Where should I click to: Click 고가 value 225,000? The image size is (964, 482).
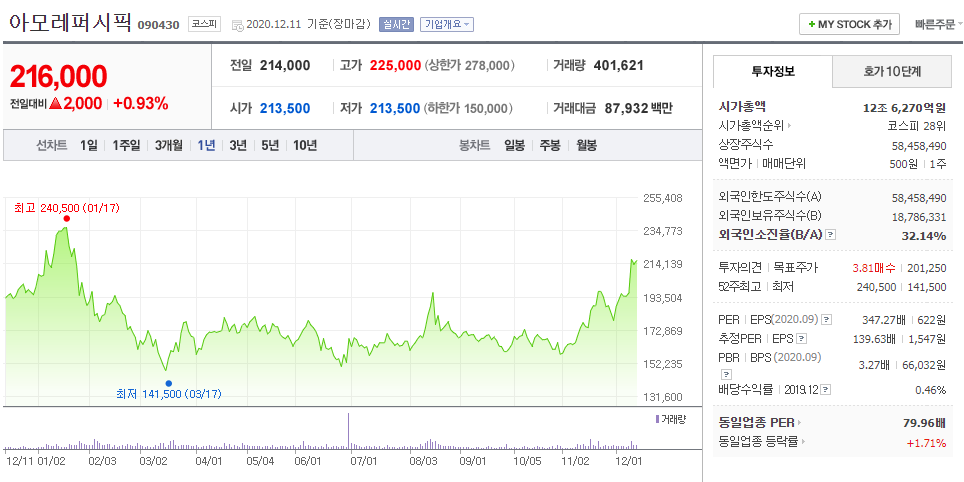click(x=395, y=65)
